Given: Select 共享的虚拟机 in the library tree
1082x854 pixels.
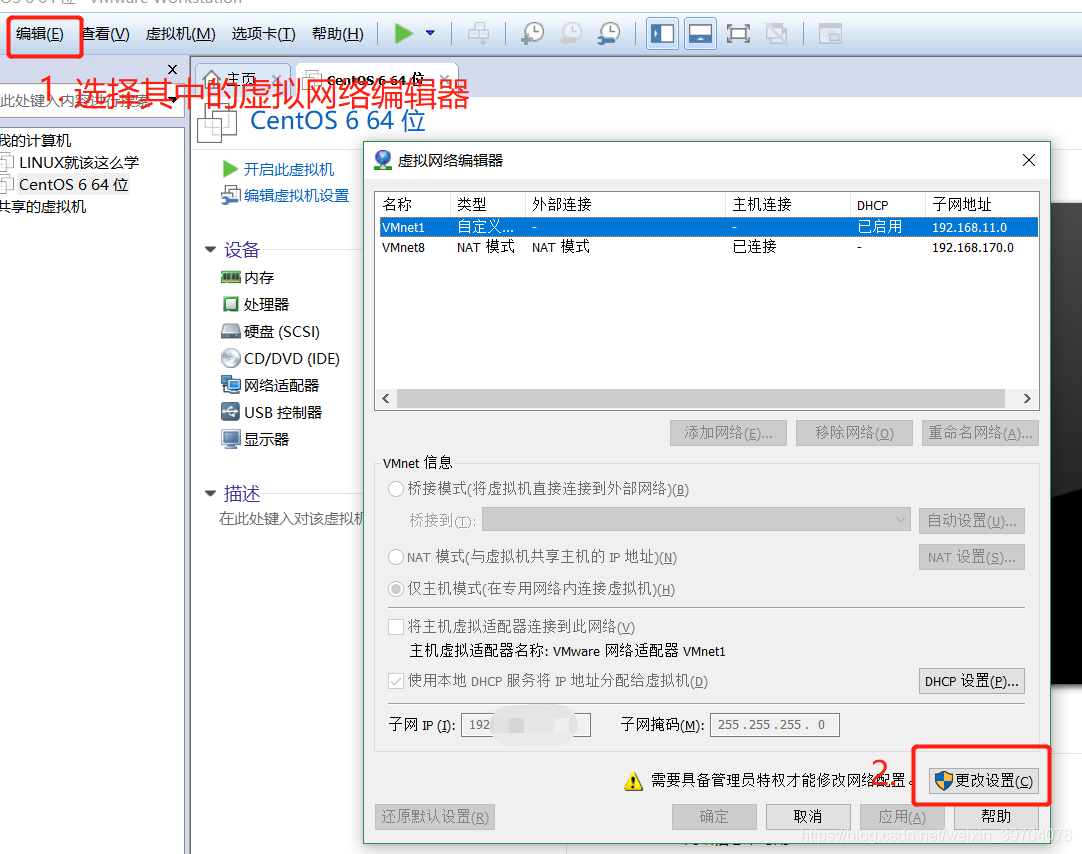Looking at the screenshot, I should pos(43,207).
